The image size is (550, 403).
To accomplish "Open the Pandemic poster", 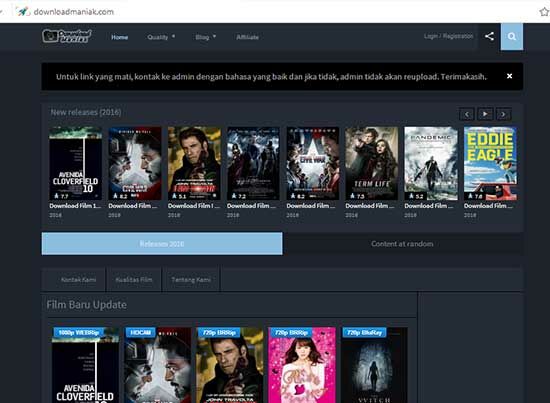I will 431,163.
